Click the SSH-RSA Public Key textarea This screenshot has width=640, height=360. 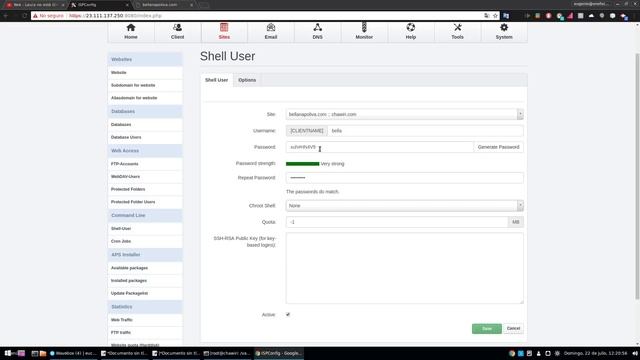(x=404, y=268)
